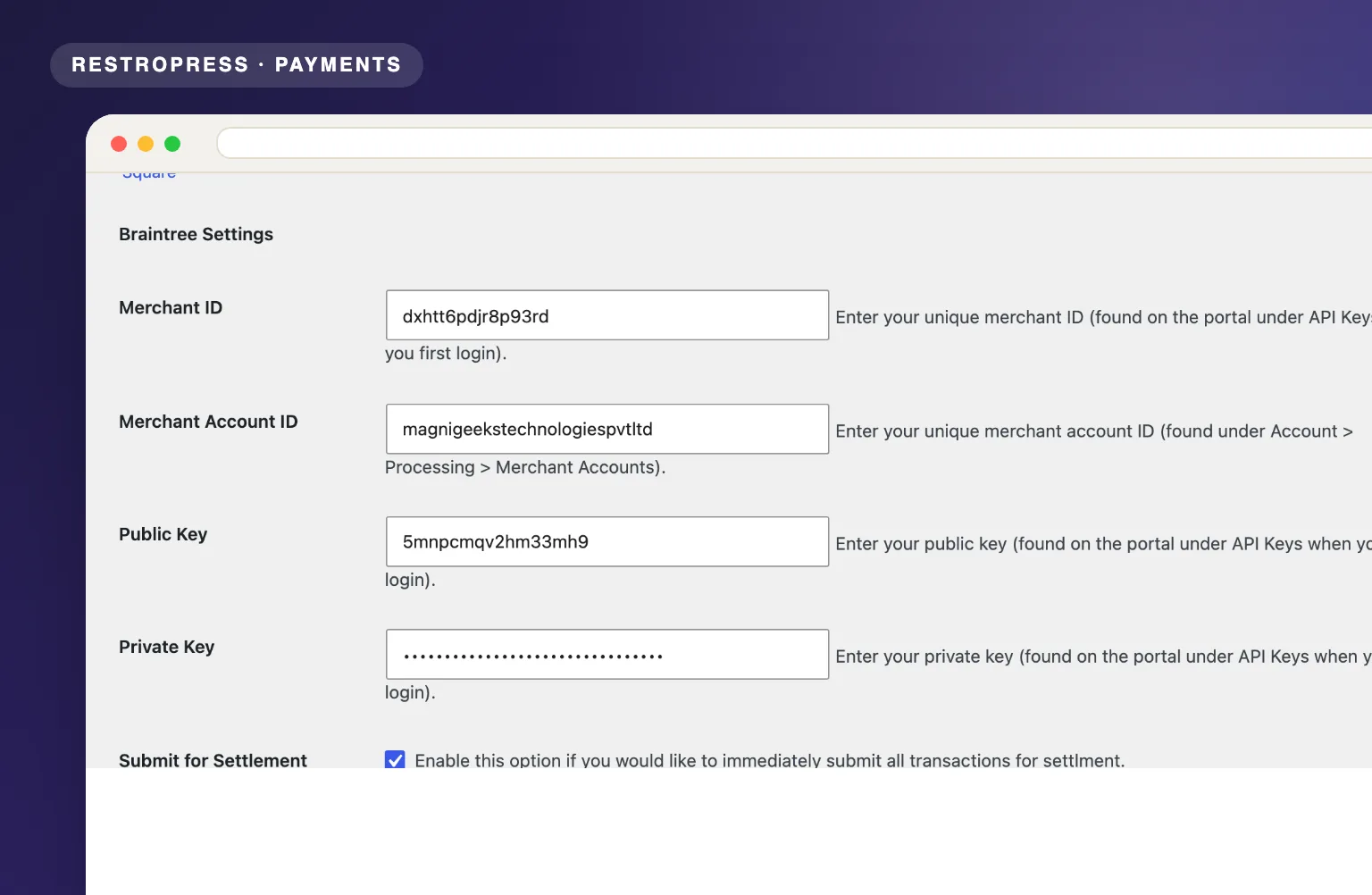The height and width of the screenshot is (895, 1372).
Task: Close the window with the red button
Action: tap(119, 144)
